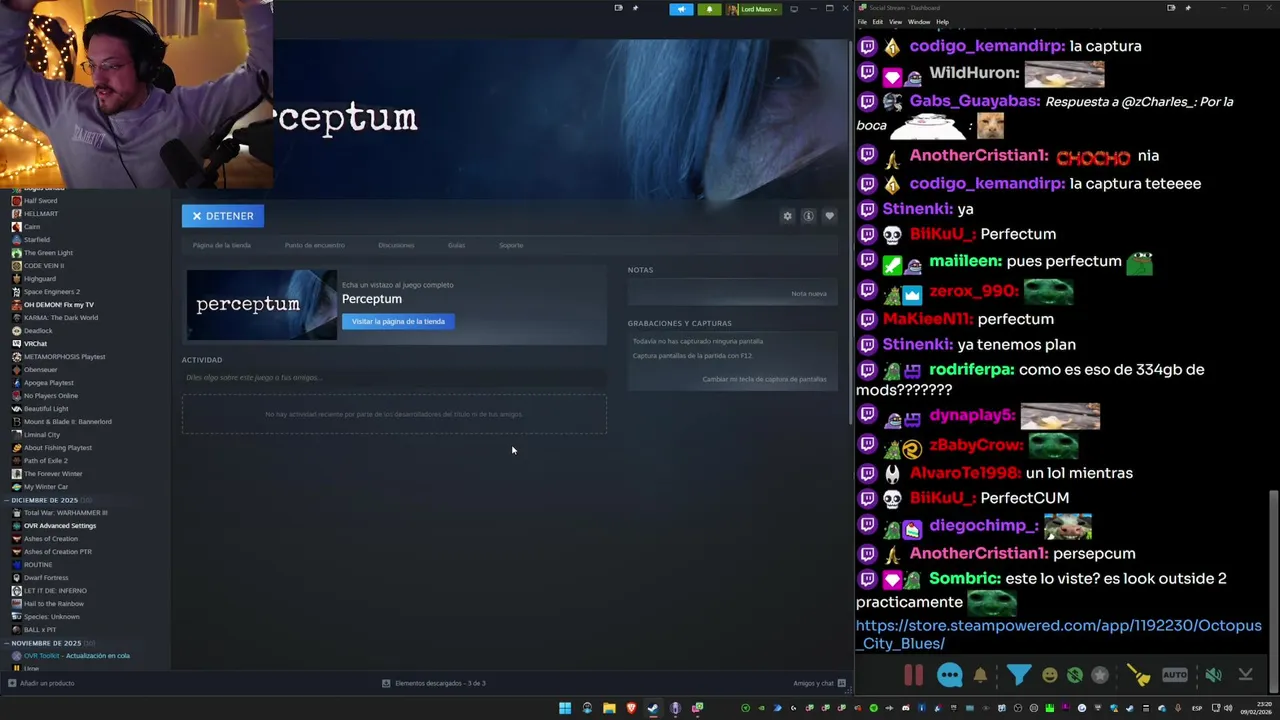Click Steam green notifications bell button
Screen dimensions: 1280x720
pos(709,9)
